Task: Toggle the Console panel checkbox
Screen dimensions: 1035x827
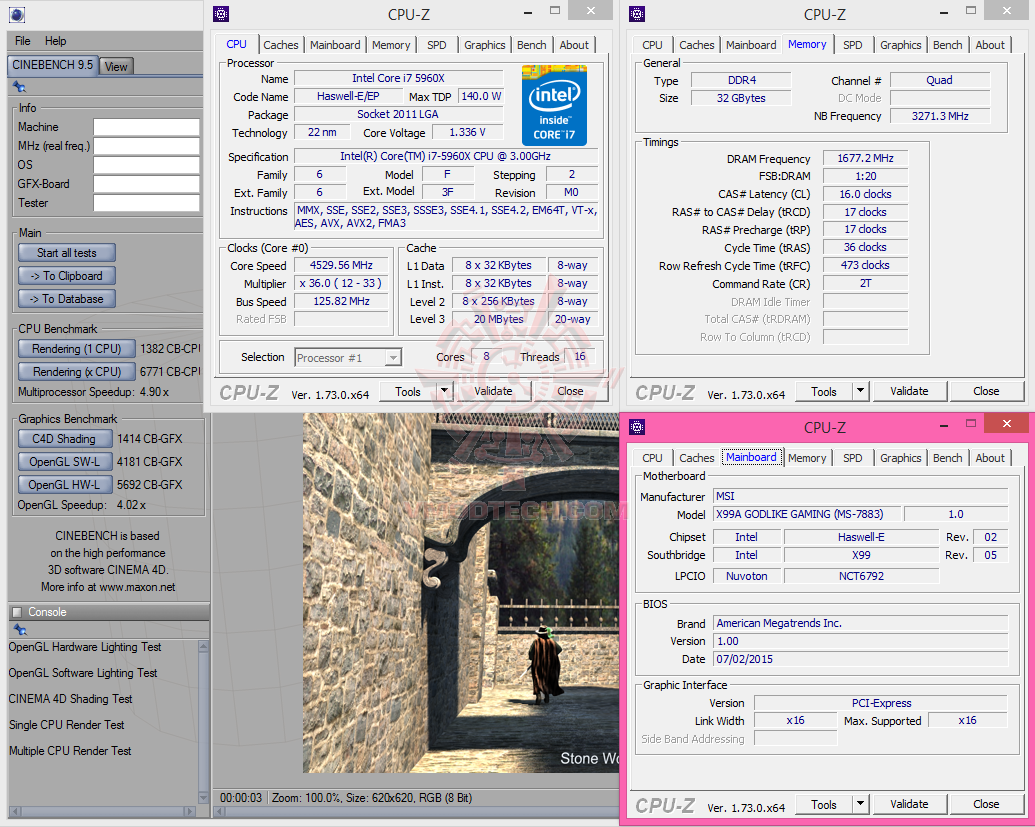Action: click(16, 612)
